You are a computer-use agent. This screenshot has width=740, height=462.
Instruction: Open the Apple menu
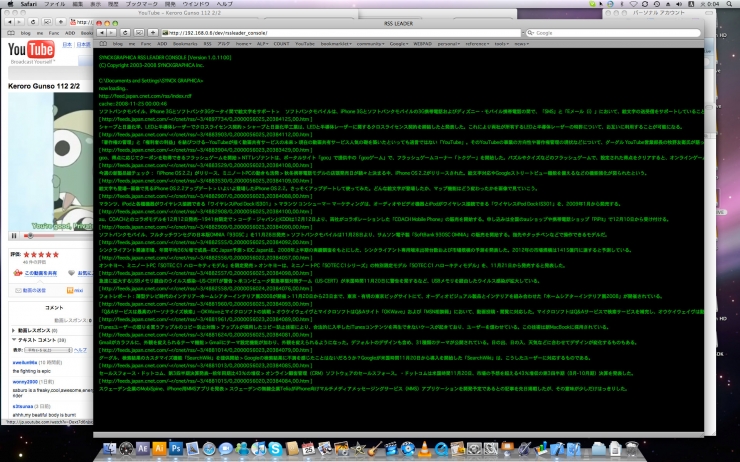click(10, 4)
